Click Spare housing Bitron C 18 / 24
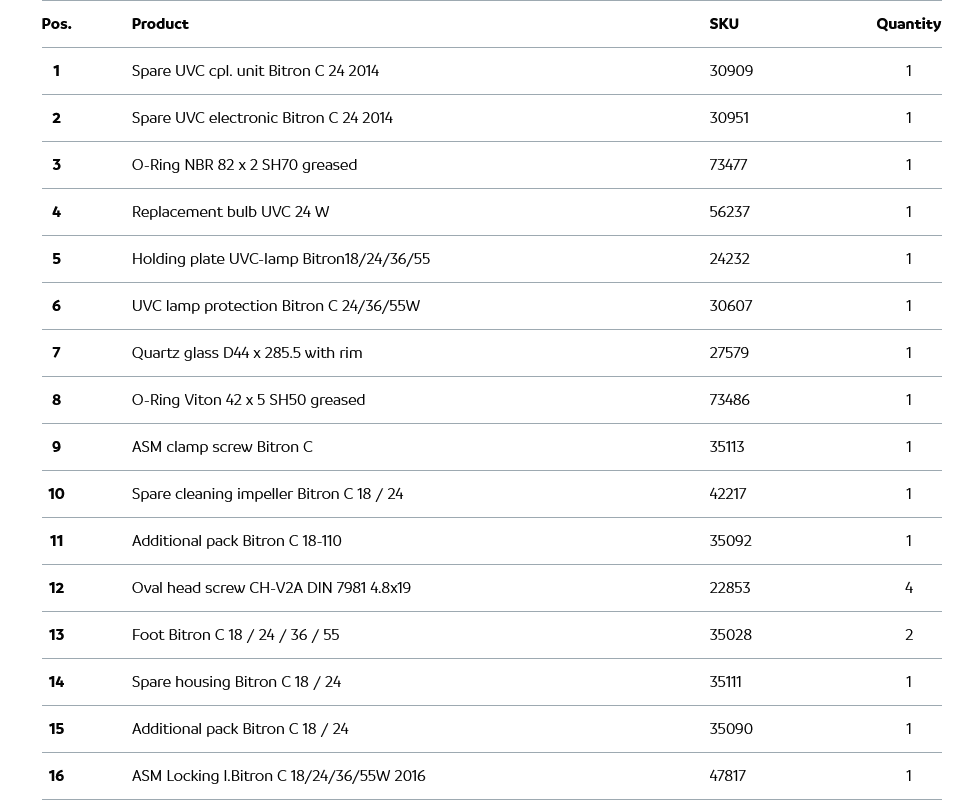 point(236,682)
